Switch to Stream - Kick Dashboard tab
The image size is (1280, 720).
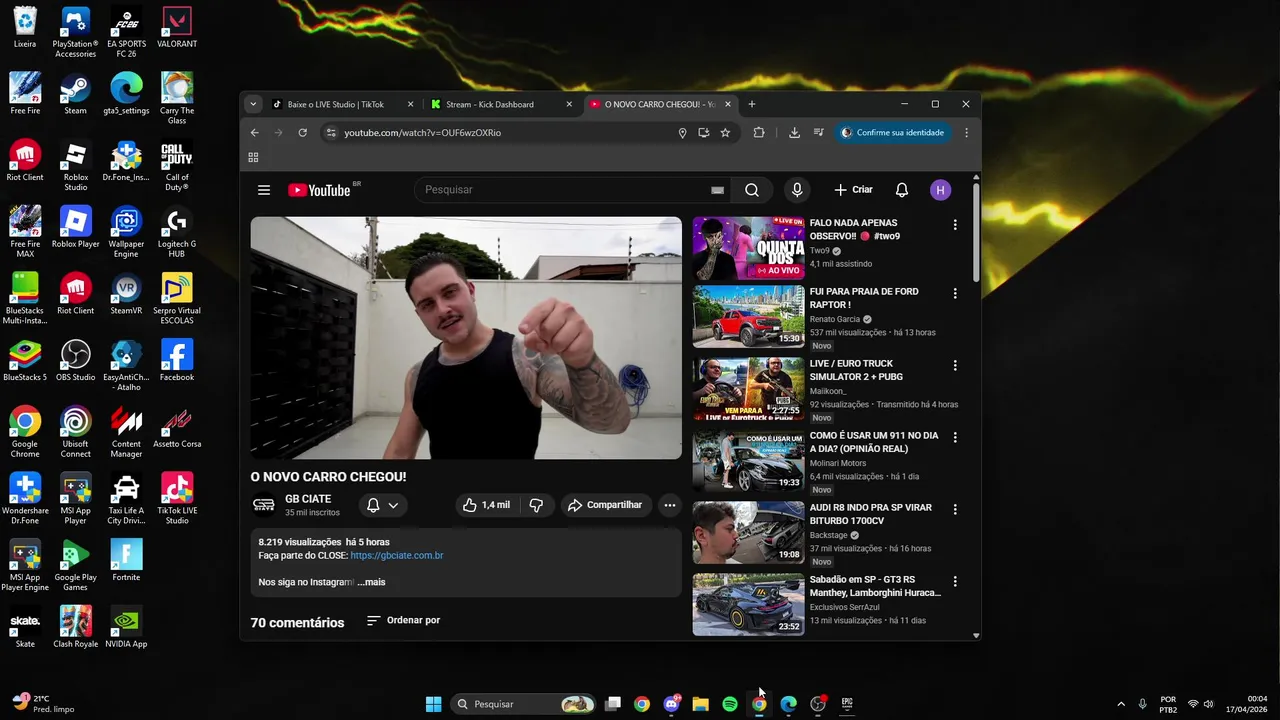coord(490,104)
